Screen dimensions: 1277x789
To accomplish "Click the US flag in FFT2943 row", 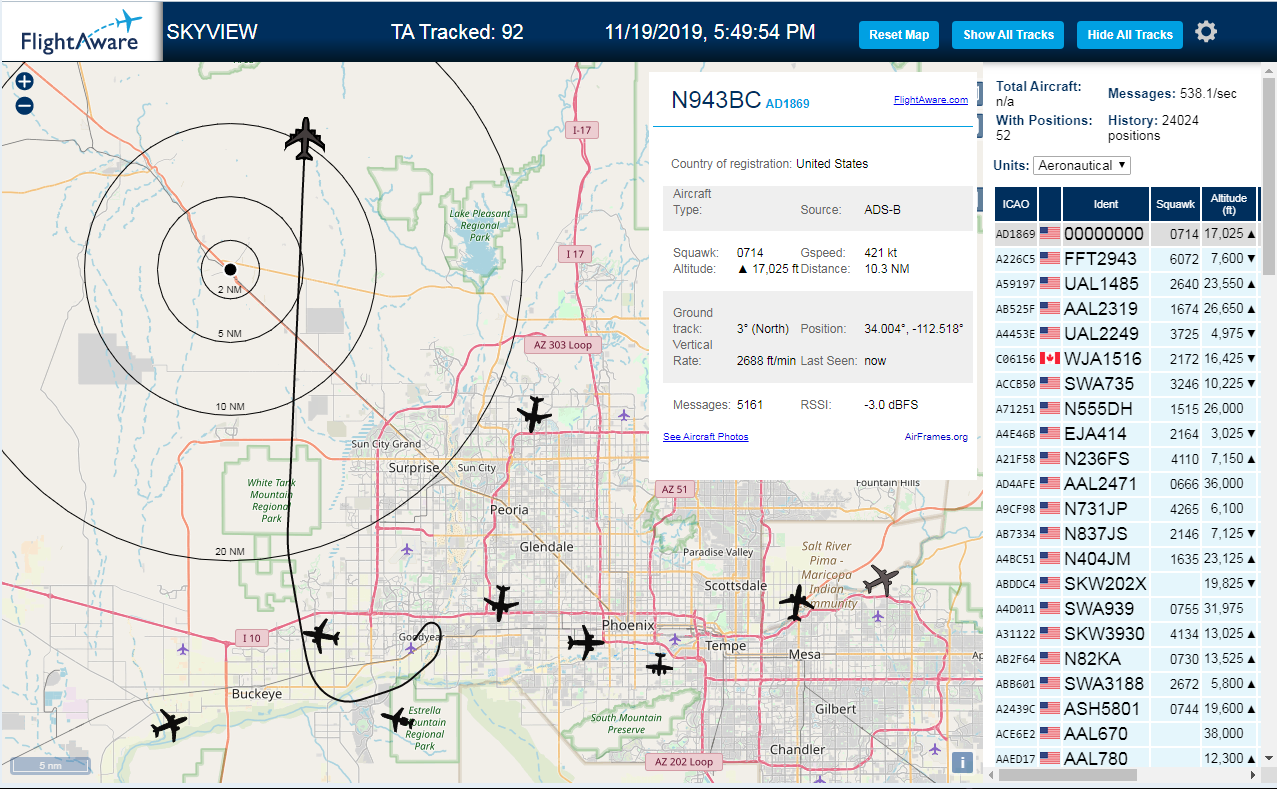I will [x=1050, y=258].
